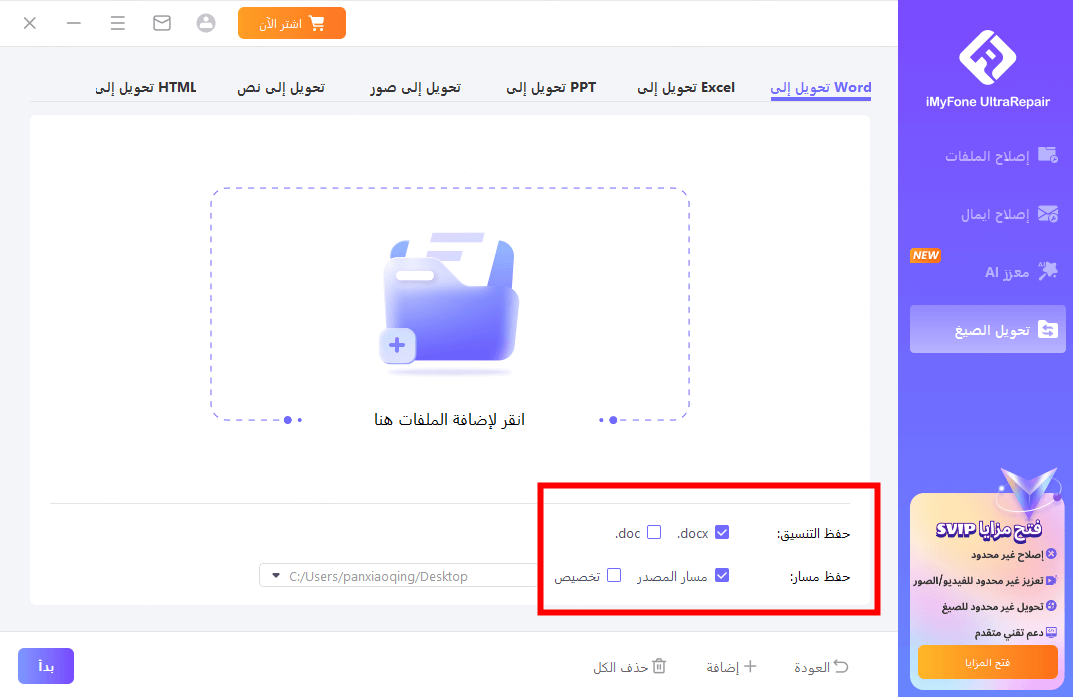Click the NEW badge in sidebar
This screenshot has width=1073, height=697.
click(925, 255)
